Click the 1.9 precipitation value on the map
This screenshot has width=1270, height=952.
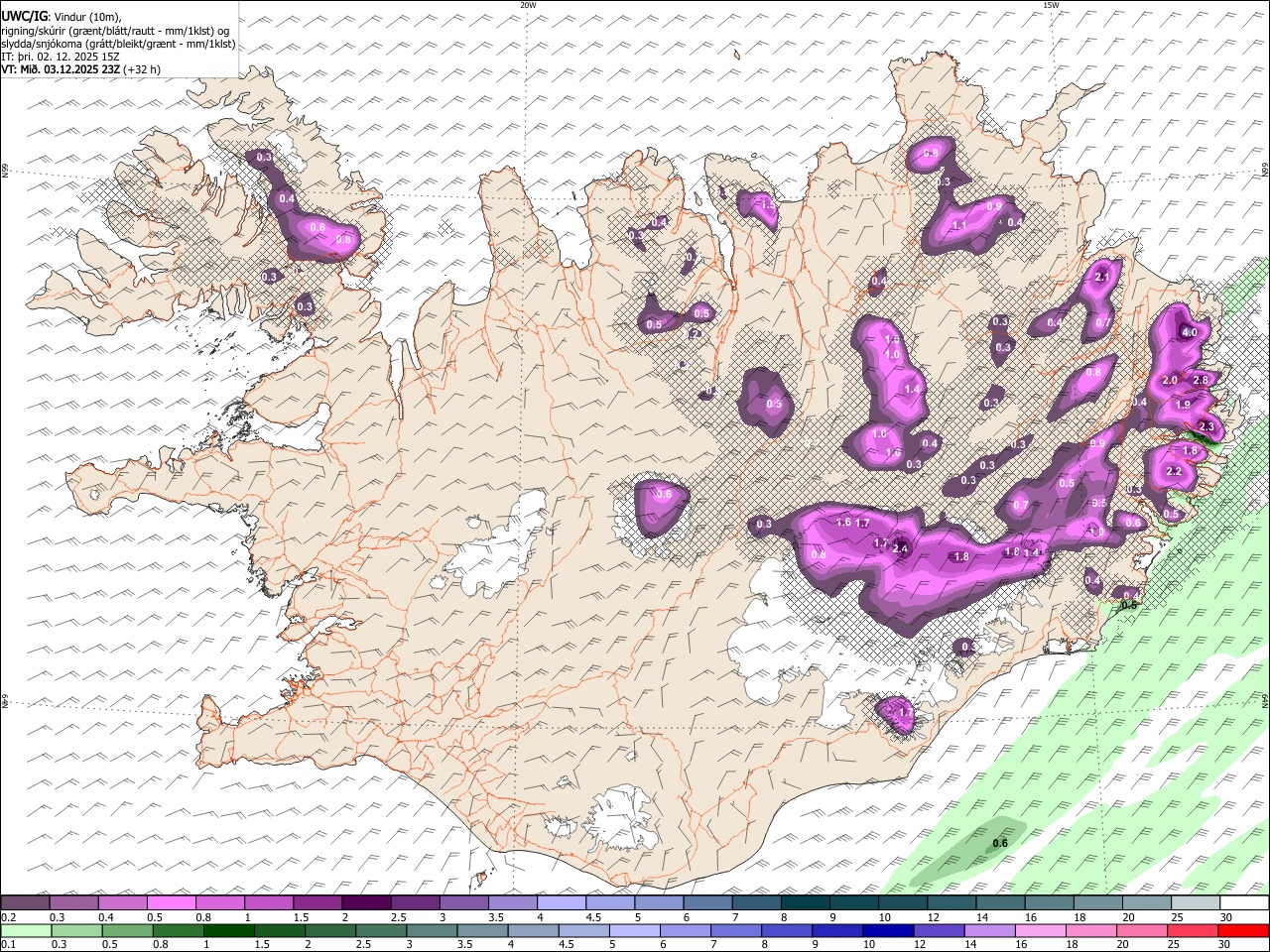click(x=1183, y=405)
